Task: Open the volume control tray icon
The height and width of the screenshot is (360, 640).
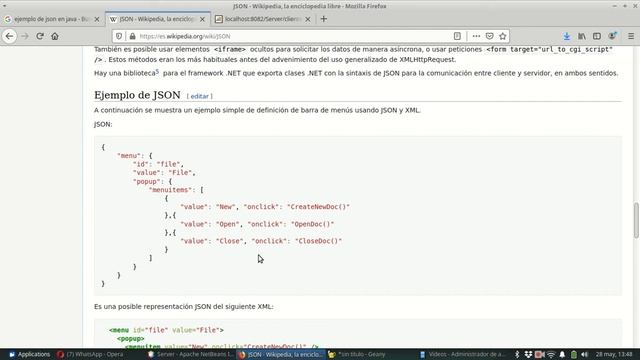Action: (x=584, y=354)
